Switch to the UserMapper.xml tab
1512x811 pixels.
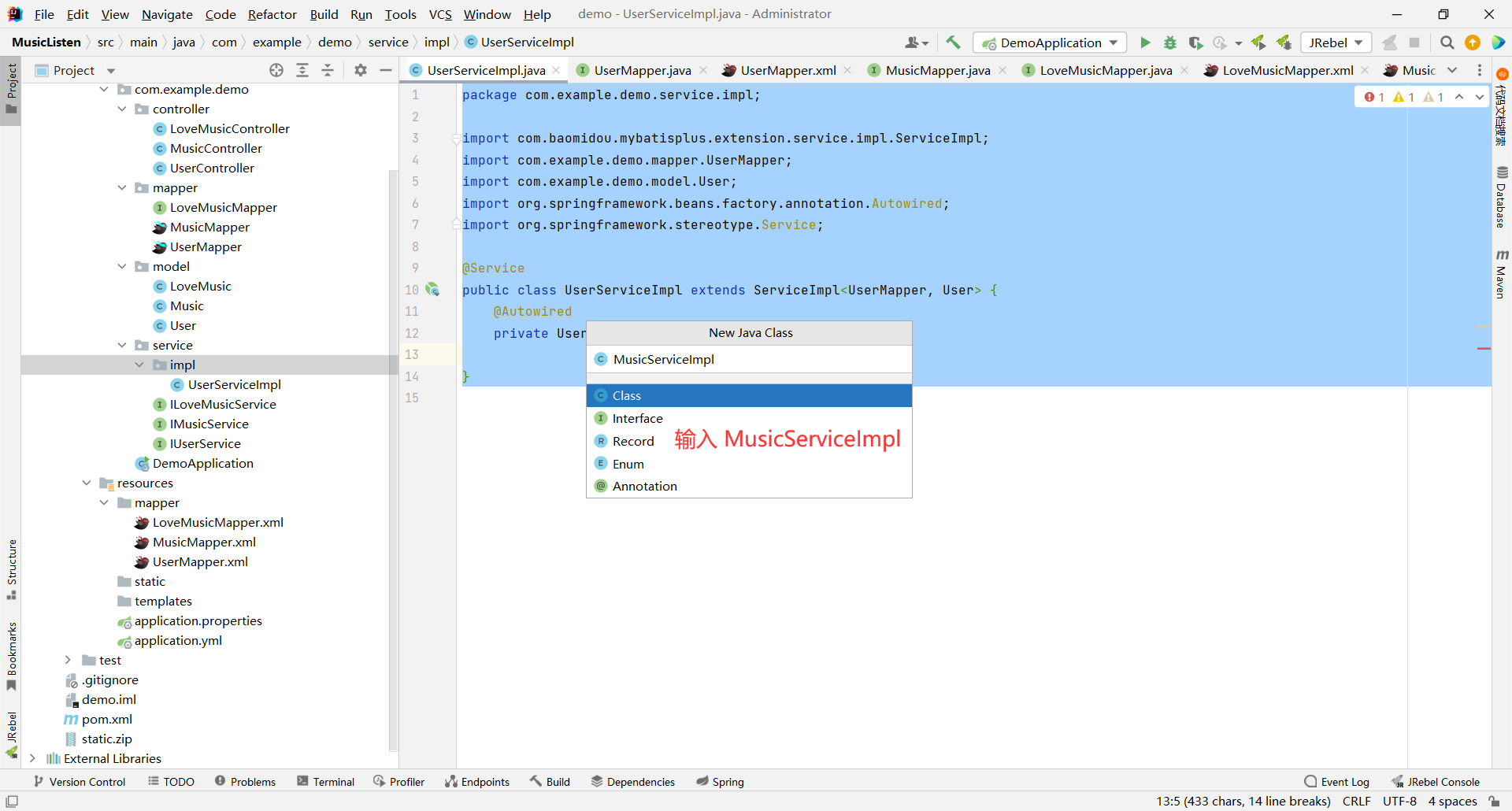pos(787,70)
